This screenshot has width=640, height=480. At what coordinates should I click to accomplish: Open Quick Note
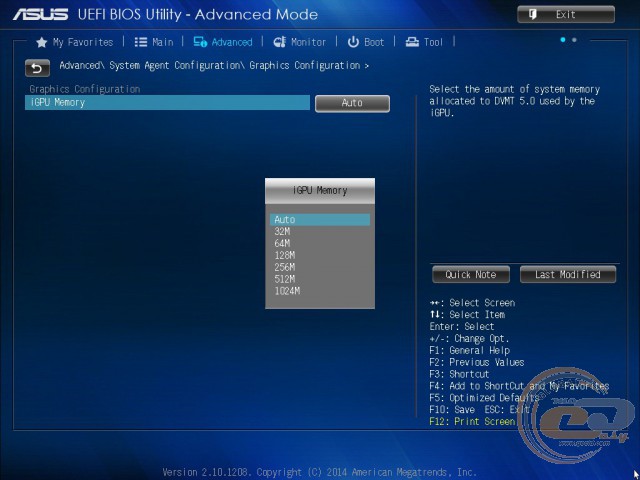coord(471,274)
